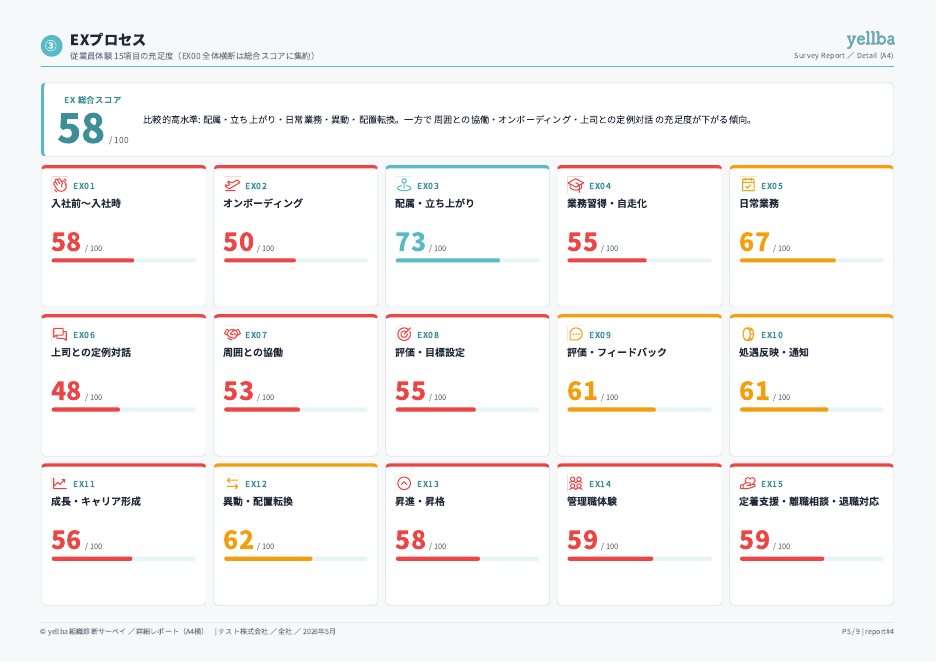937x663 pixels.
Task: Click the people group icon on EX14
Action: [575, 482]
